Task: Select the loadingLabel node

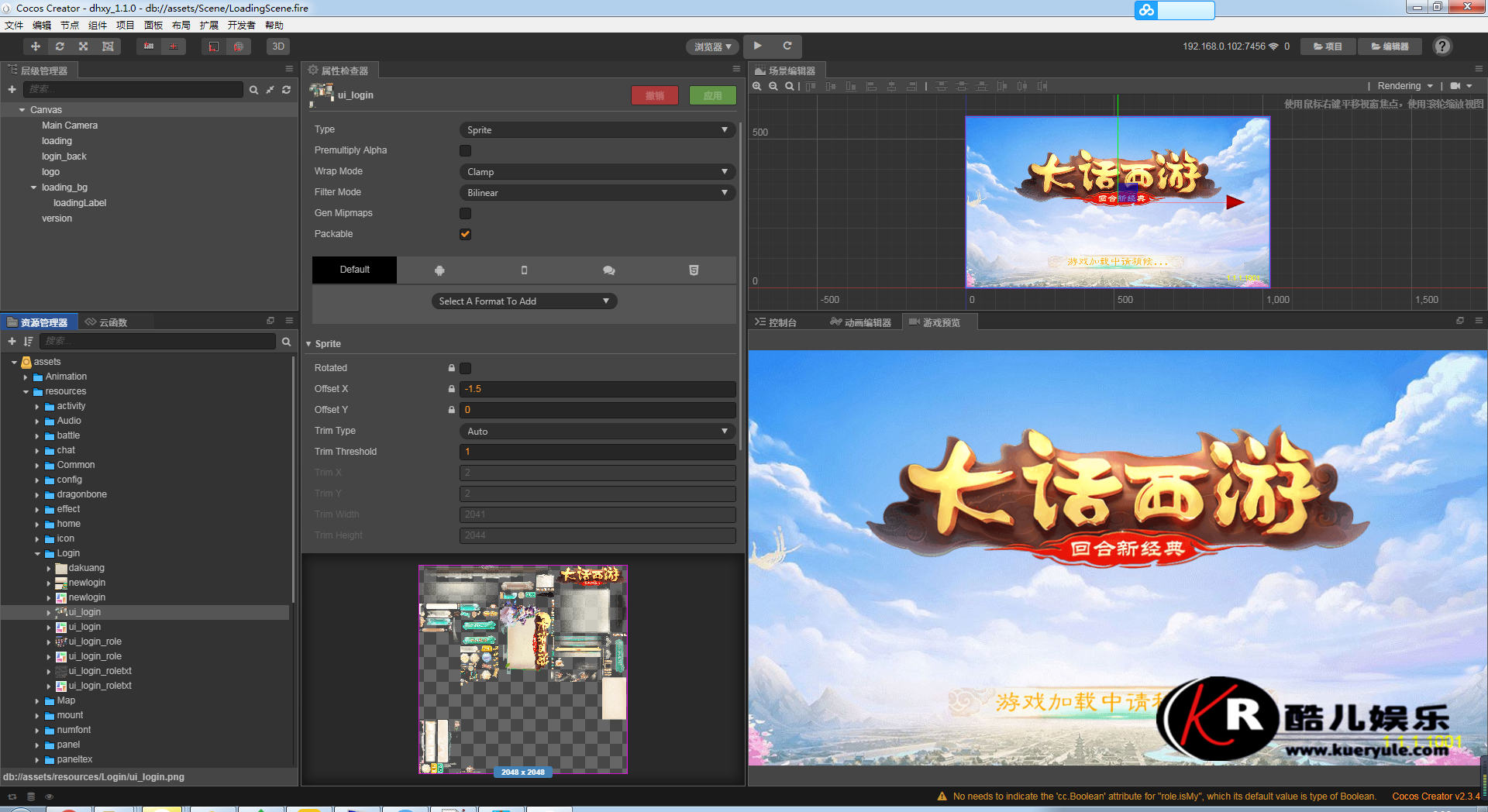Action: [x=80, y=203]
